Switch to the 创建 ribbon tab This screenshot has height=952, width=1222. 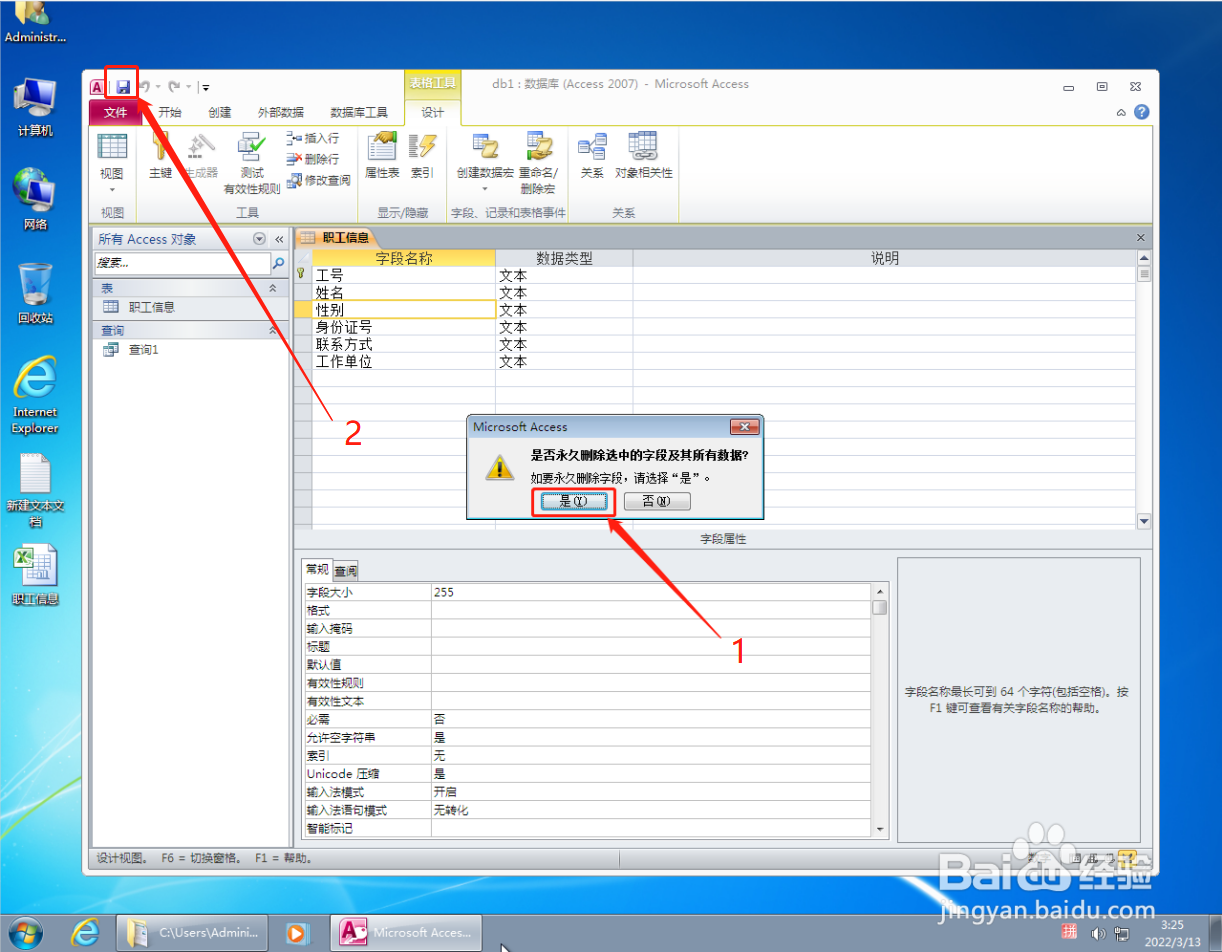click(220, 112)
